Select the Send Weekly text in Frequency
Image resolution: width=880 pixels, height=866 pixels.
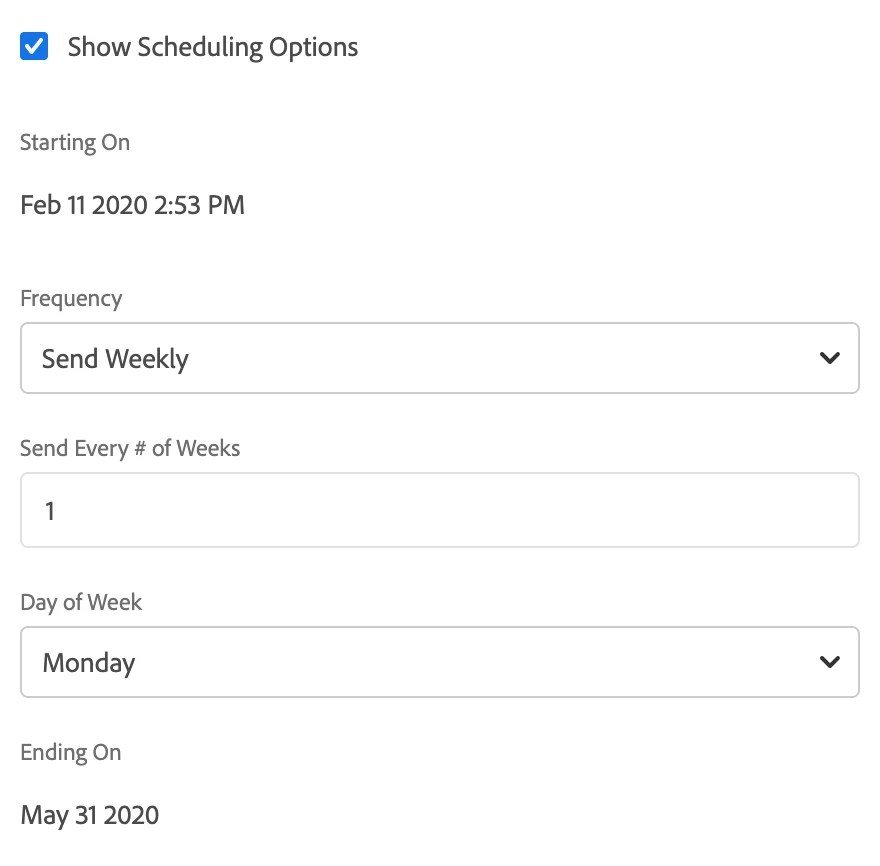click(x=115, y=359)
